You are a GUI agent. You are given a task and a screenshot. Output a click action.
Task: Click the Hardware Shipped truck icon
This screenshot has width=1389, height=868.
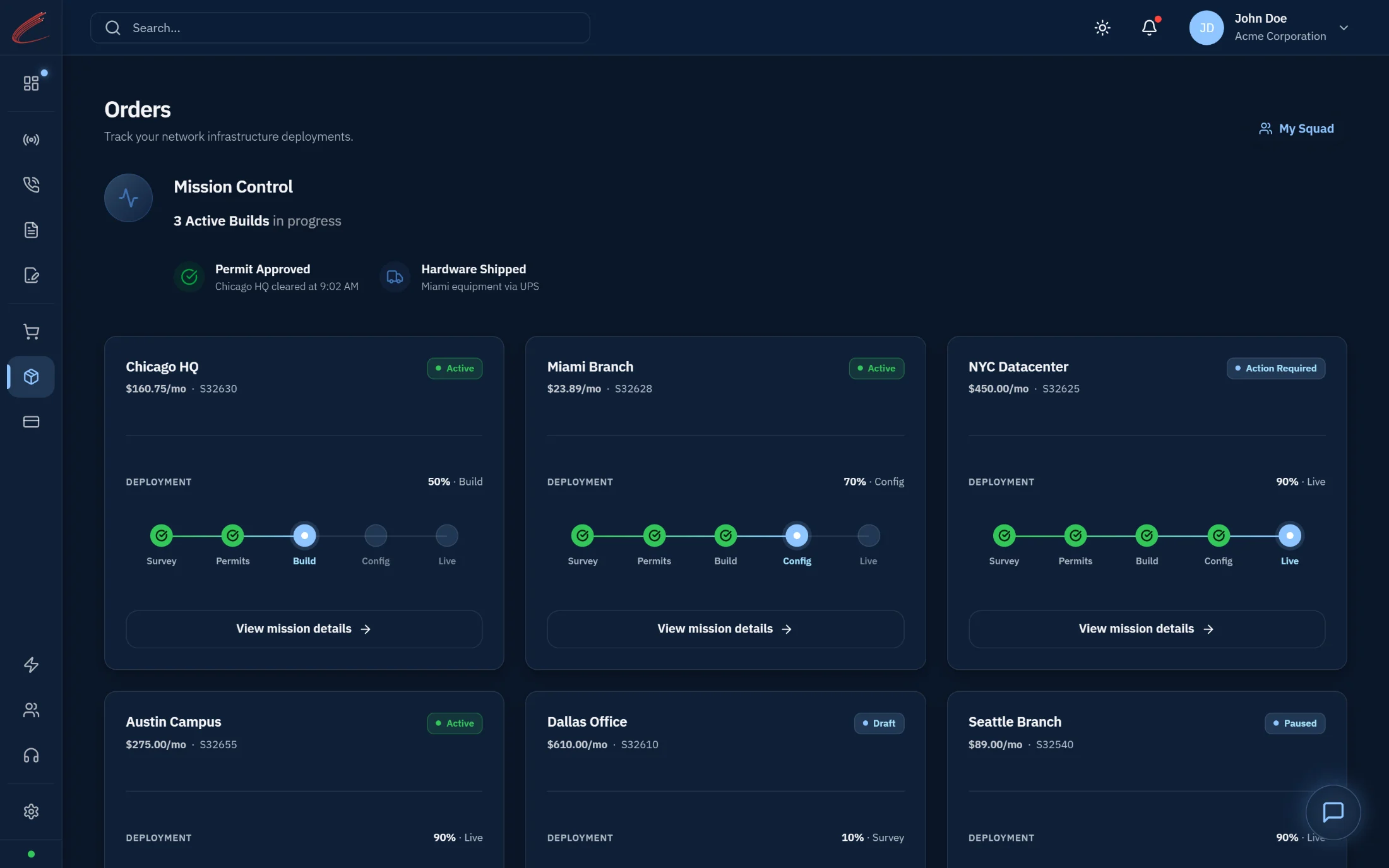(395, 276)
